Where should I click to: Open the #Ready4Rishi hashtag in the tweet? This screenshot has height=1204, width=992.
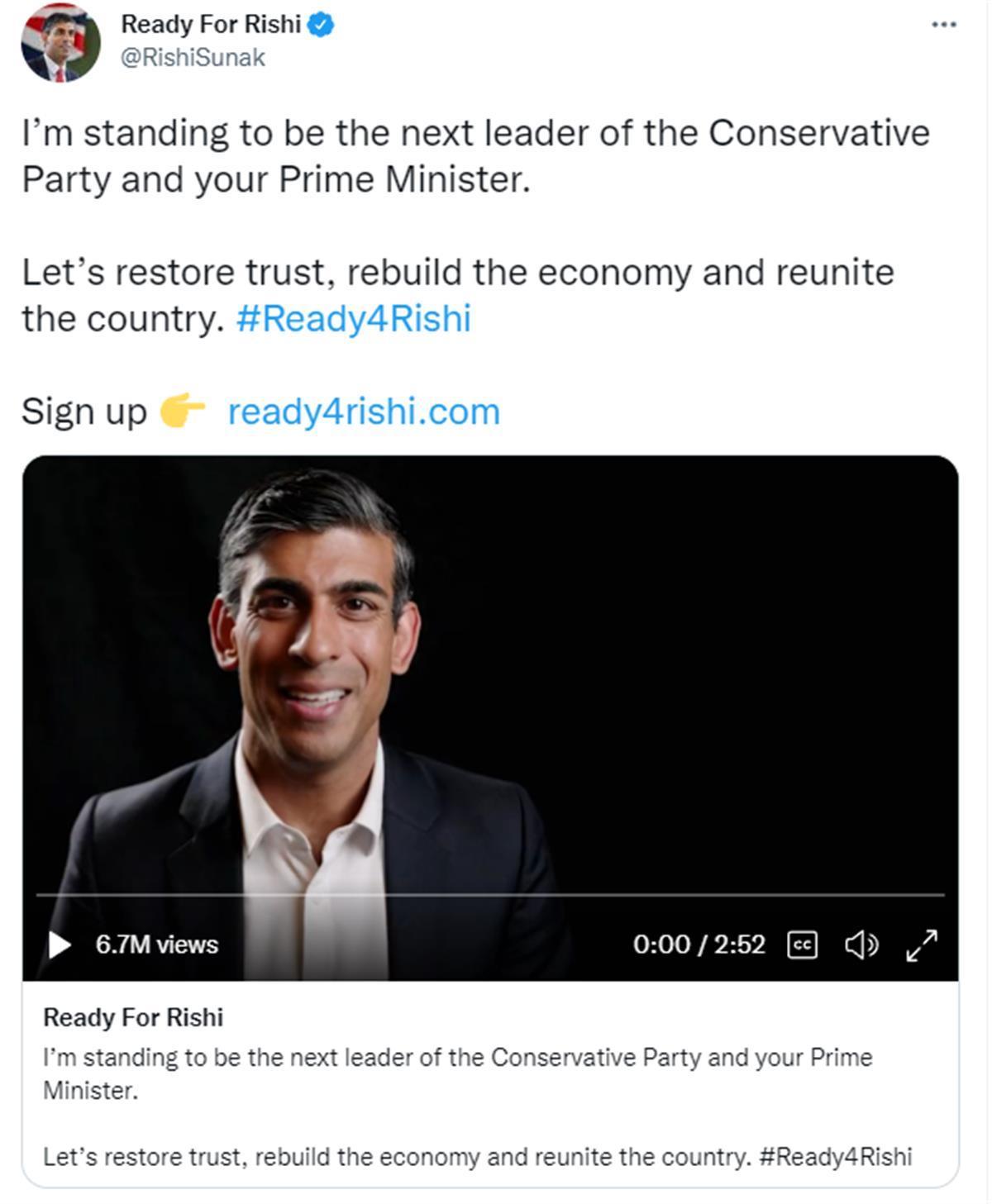[353, 318]
